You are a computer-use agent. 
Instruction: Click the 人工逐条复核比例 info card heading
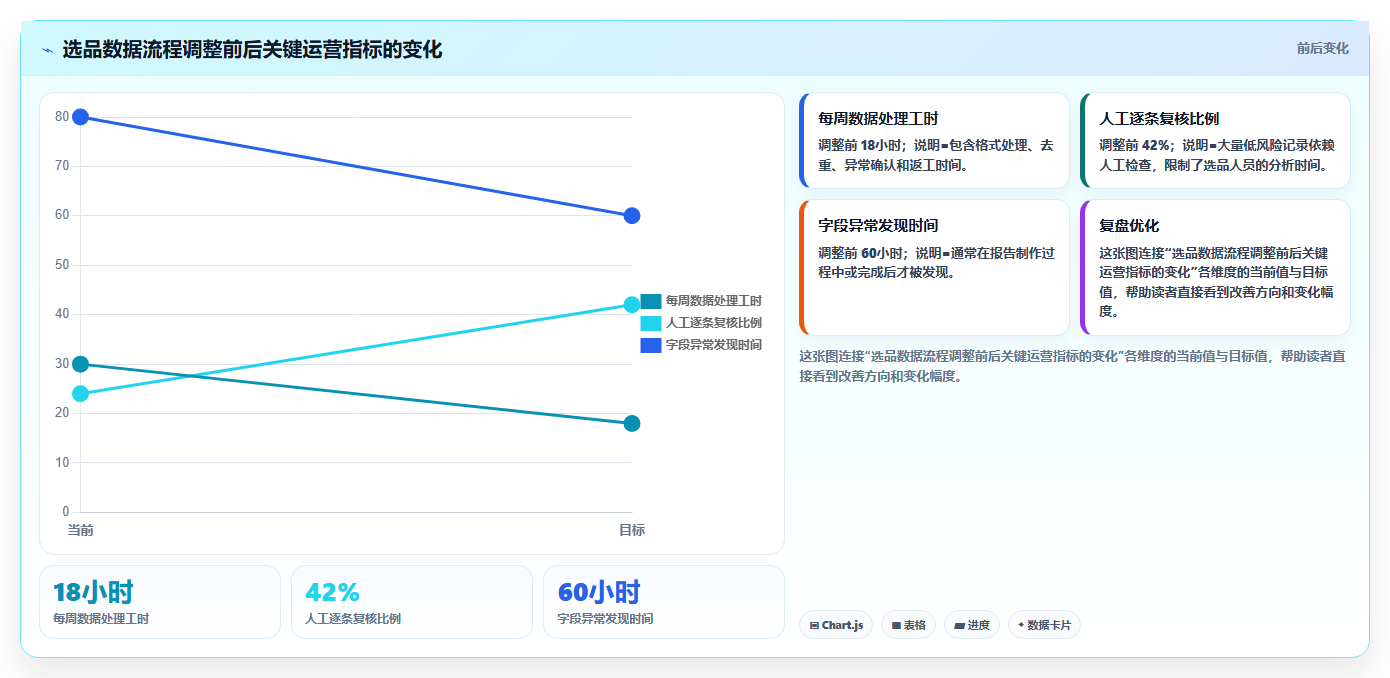click(1159, 118)
